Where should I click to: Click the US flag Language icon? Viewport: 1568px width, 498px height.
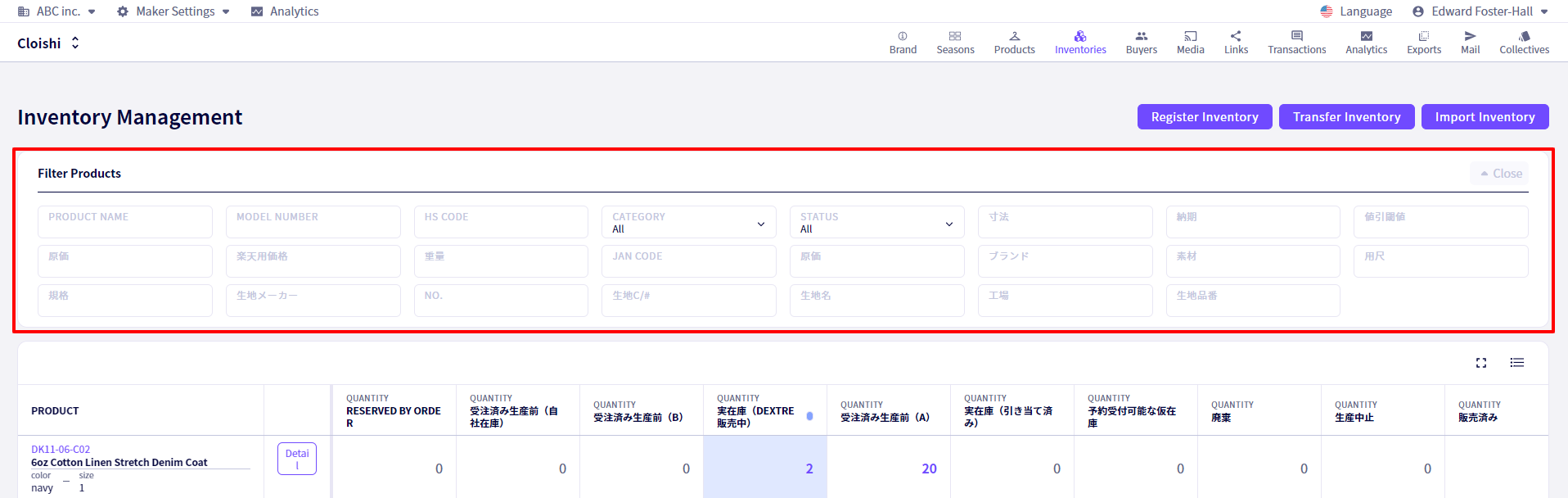click(1326, 11)
